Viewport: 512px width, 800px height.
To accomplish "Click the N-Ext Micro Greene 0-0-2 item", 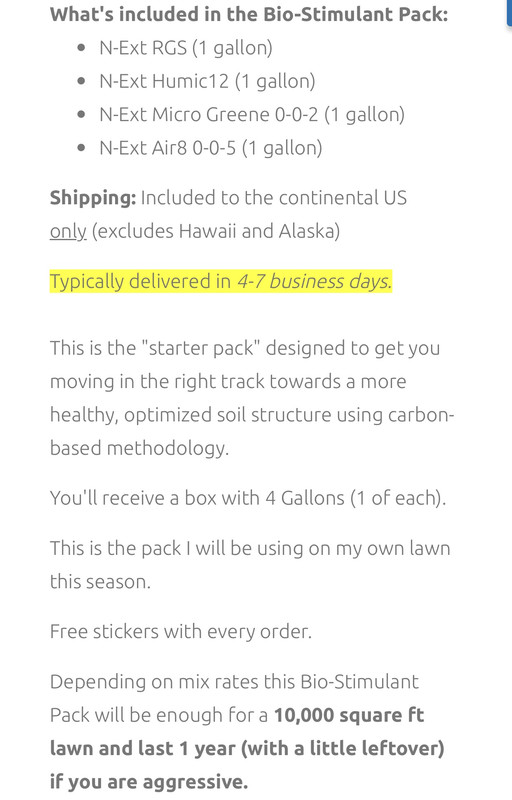I will pyautogui.click(x=252, y=115).
